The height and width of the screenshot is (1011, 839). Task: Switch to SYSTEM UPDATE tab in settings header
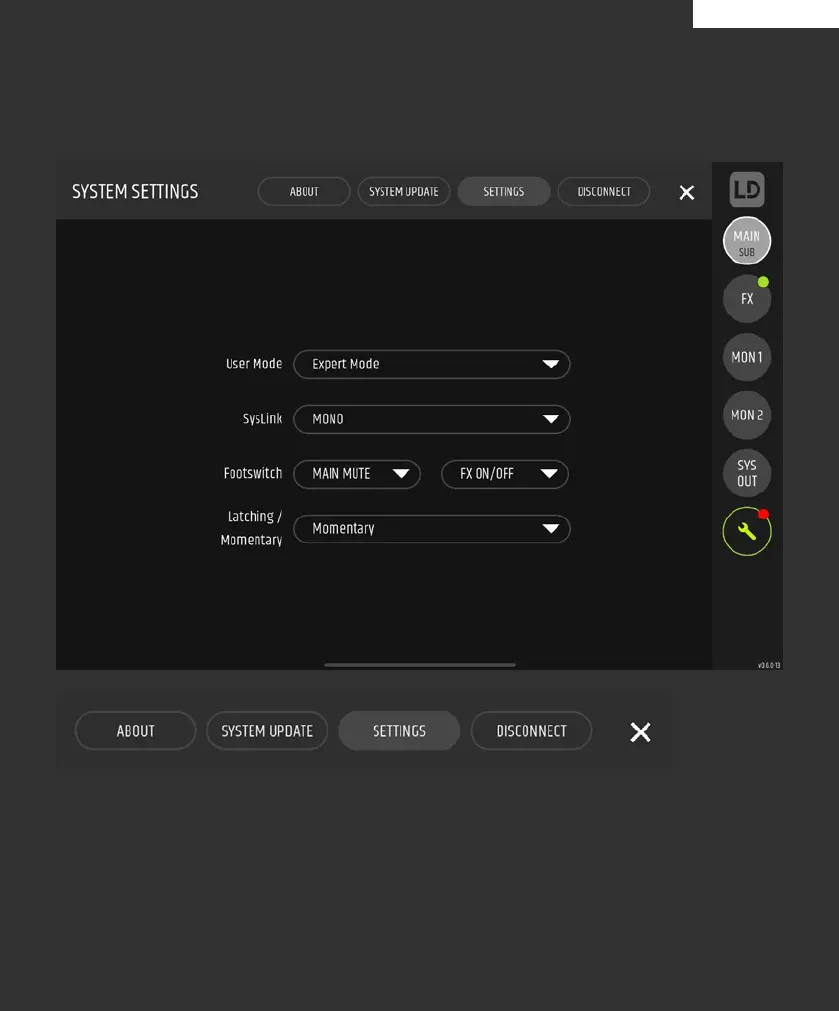pos(404,192)
